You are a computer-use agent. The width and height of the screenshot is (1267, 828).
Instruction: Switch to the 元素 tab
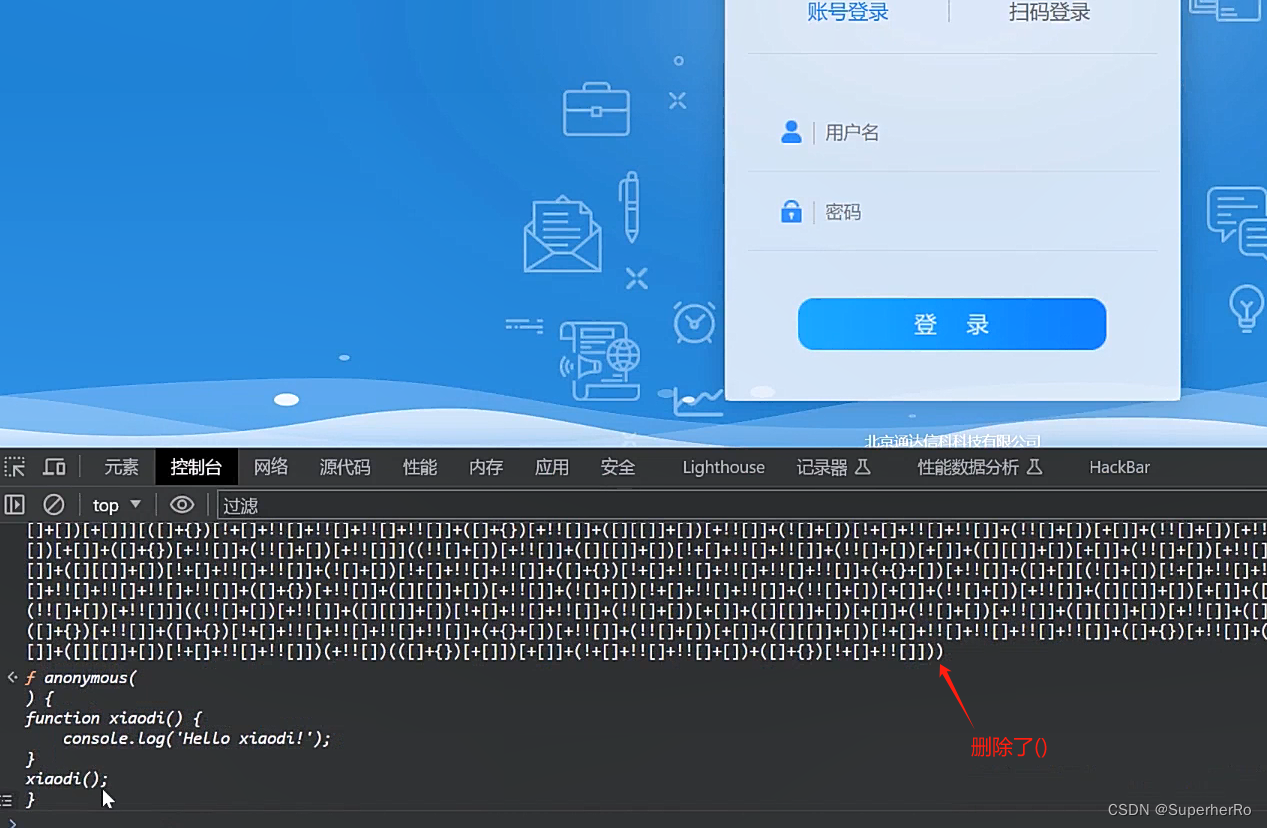coord(122,467)
